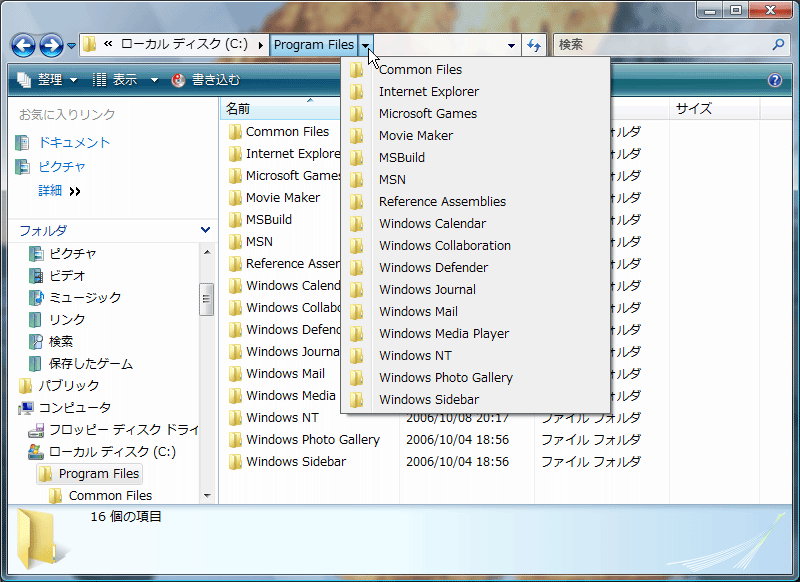Choose Windows Media Player in dropdown menu

click(476, 333)
